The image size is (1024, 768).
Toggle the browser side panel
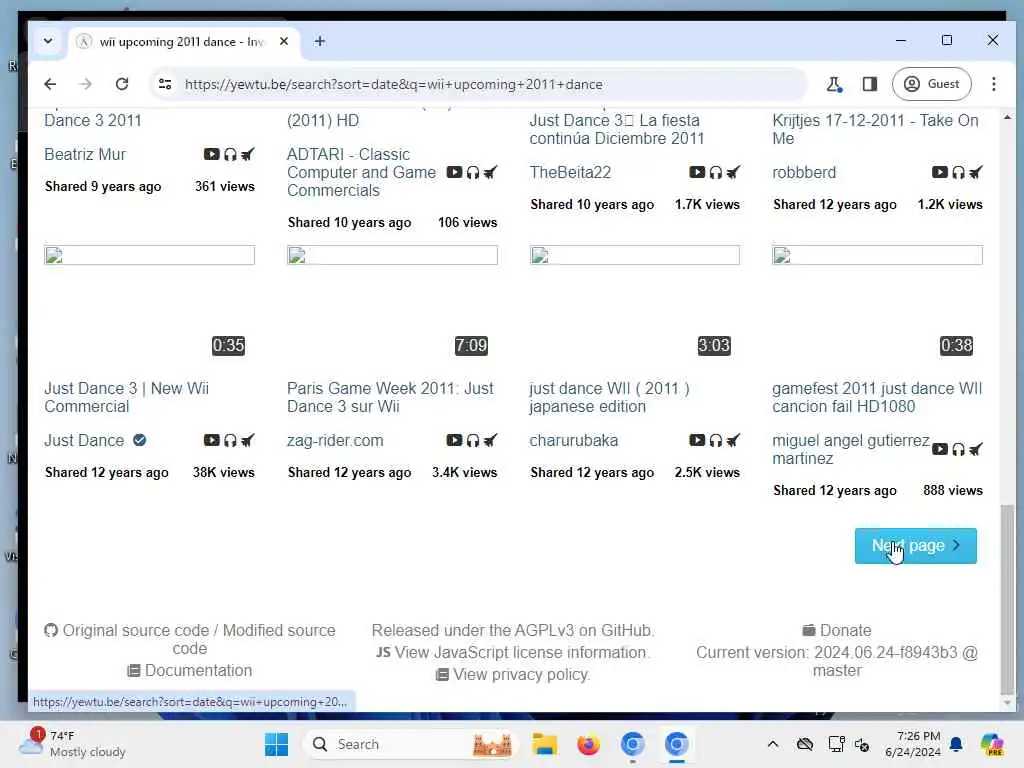pyautogui.click(x=869, y=84)
